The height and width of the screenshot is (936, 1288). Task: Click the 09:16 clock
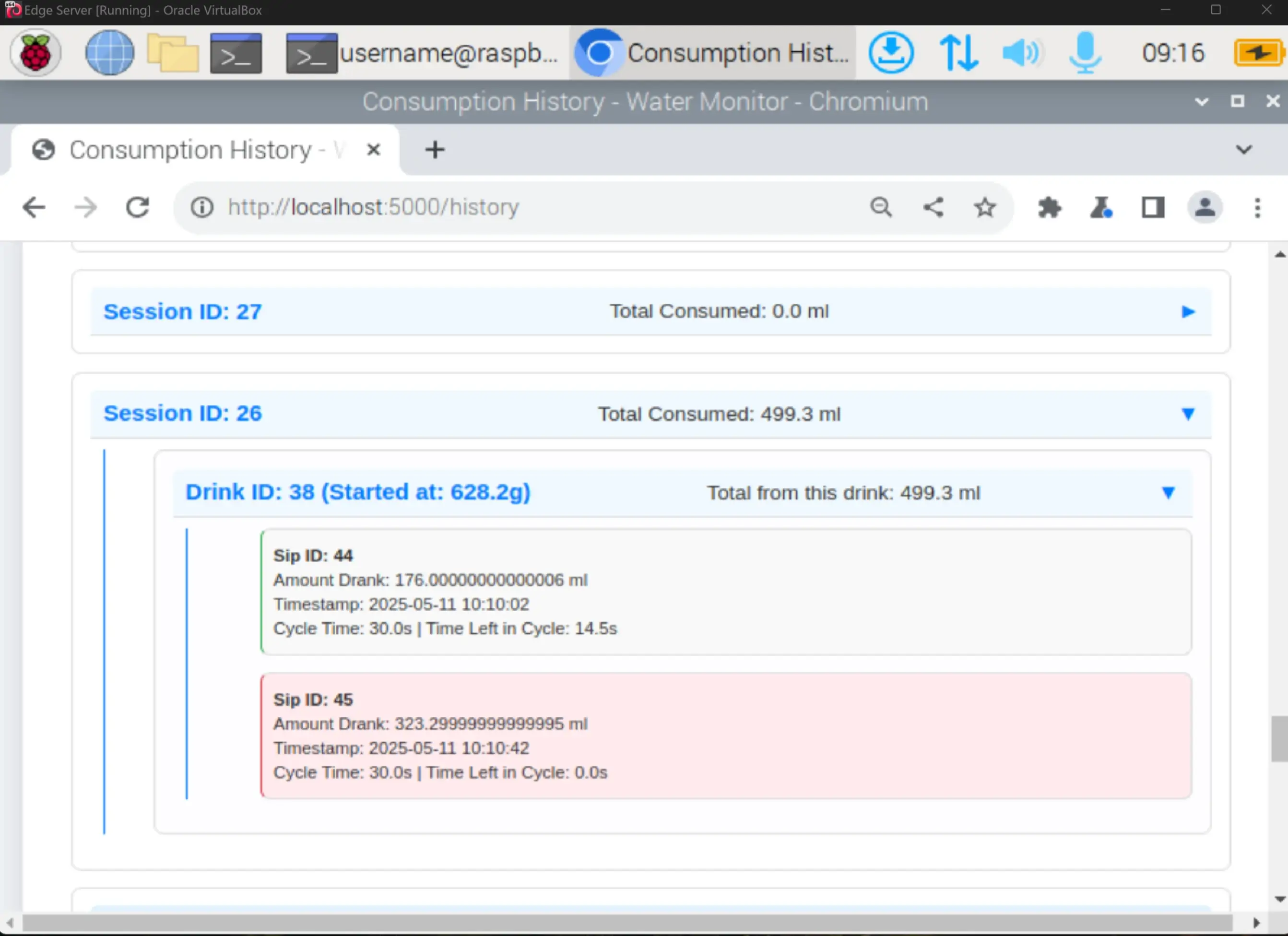(1173, 53)
